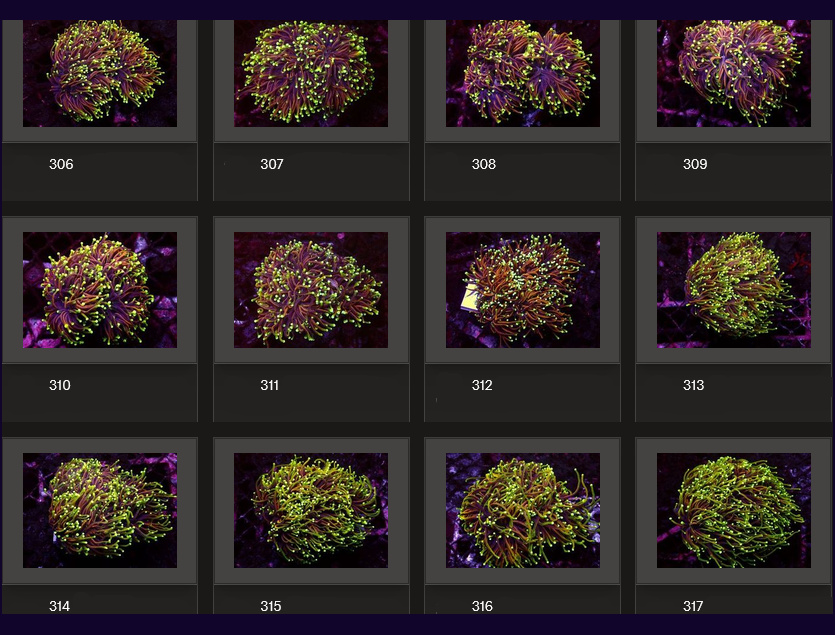Click the item number 314
The image size is (835, 635).
tap(60, 606)
